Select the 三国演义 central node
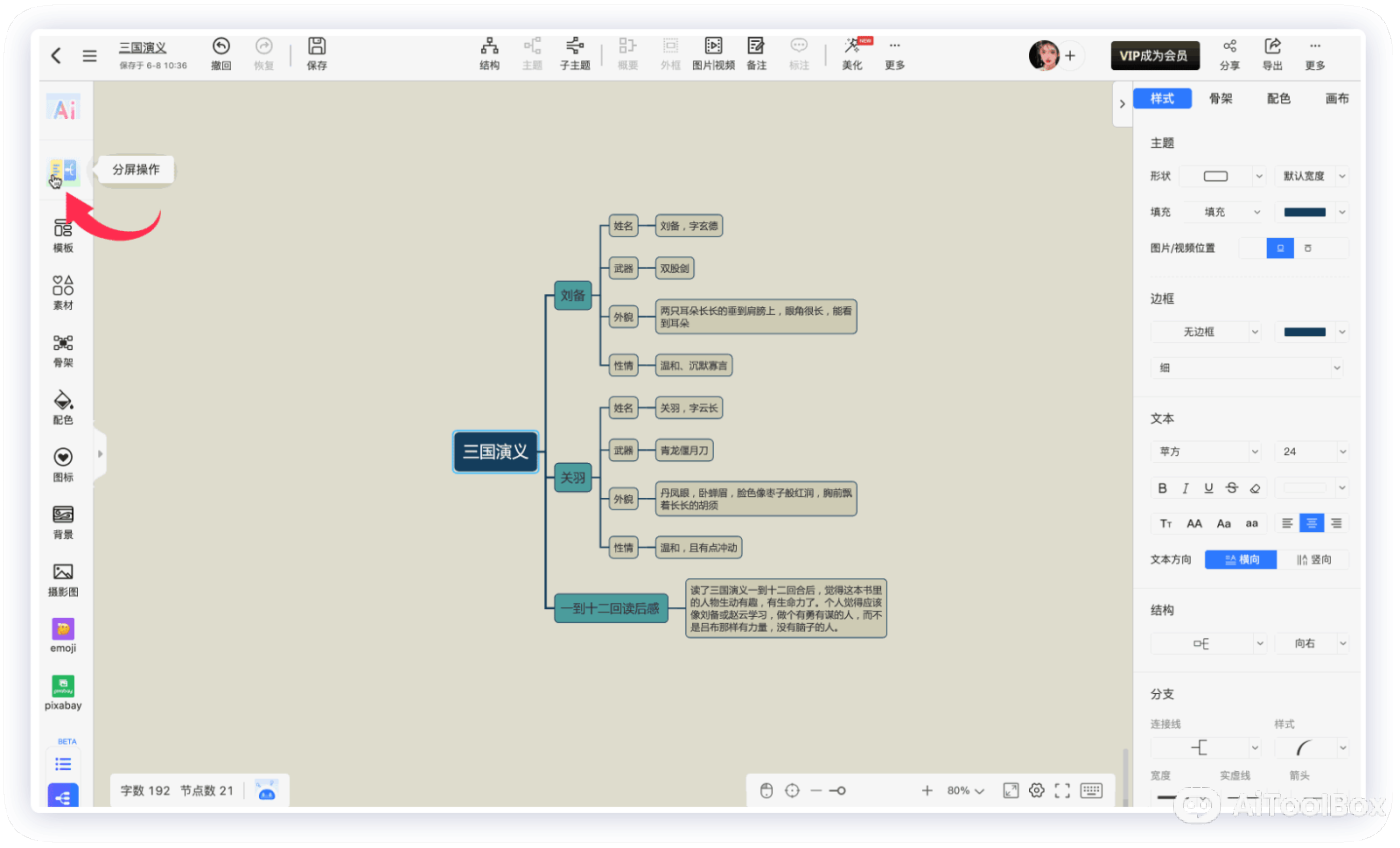The height and width of the screenshot is (848, 1400). tap(495, 452)
